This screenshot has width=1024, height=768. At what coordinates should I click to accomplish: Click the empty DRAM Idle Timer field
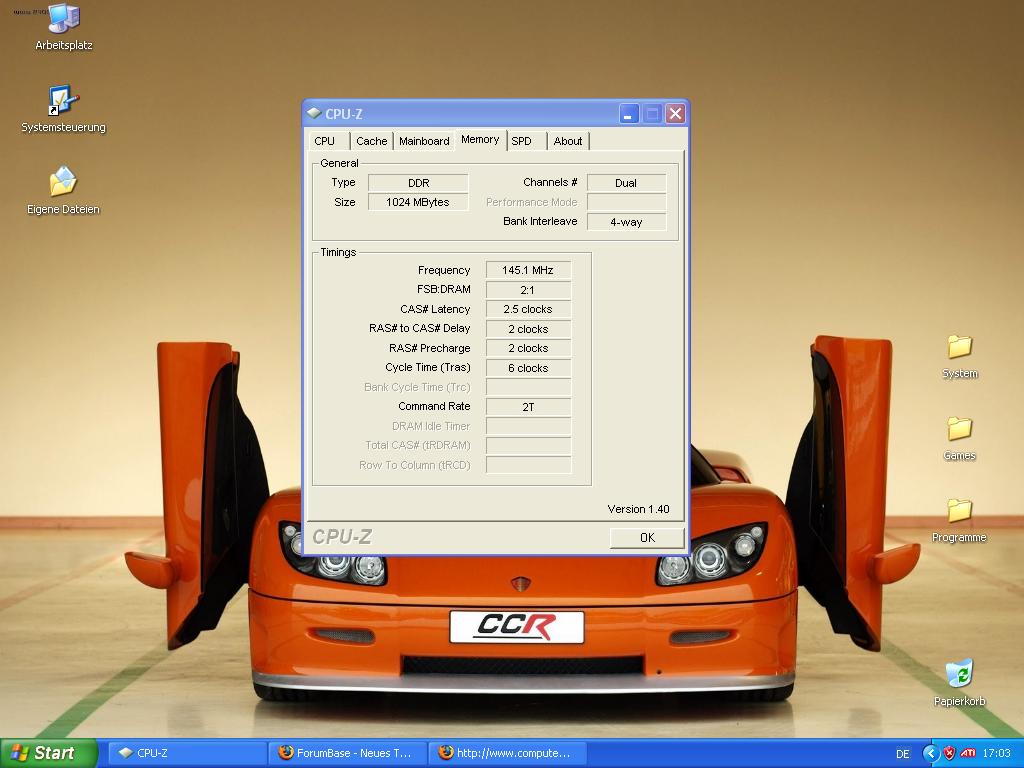click(x=528, y=426)
